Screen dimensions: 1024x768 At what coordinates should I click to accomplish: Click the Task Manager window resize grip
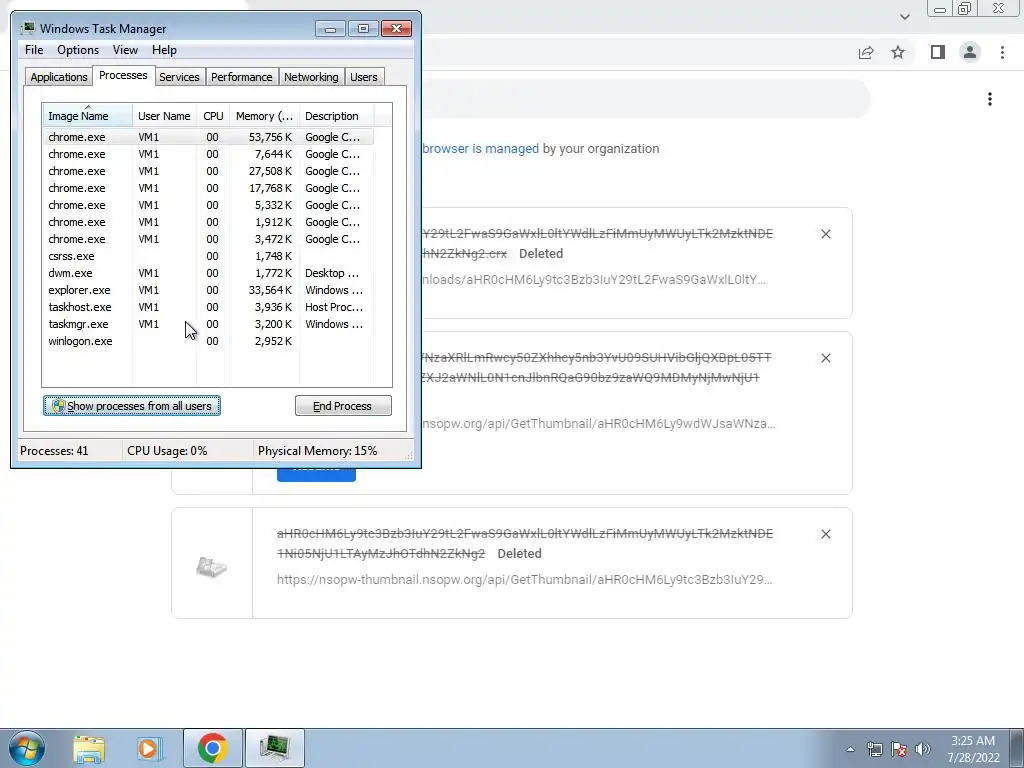pyautogui.click(x=409, y=455)
